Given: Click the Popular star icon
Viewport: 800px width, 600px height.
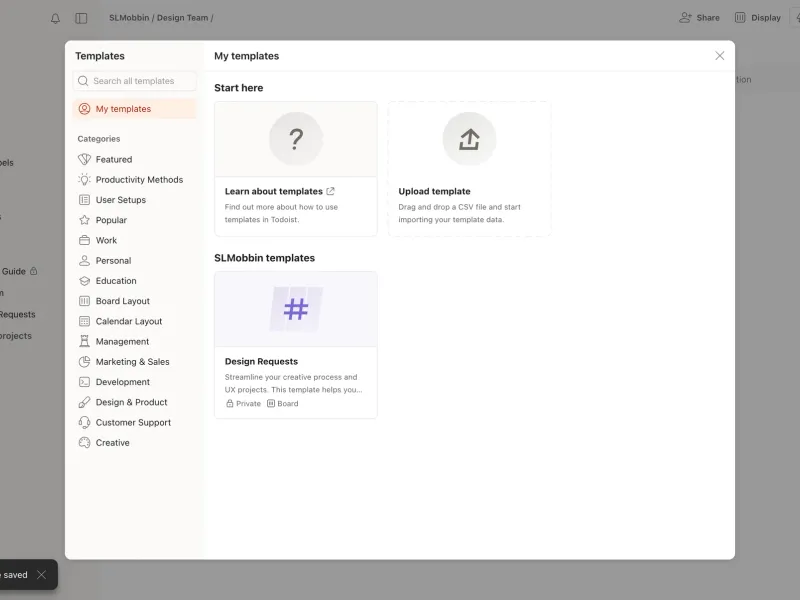Looking at the screenshot, I should [x=84, y=220].
